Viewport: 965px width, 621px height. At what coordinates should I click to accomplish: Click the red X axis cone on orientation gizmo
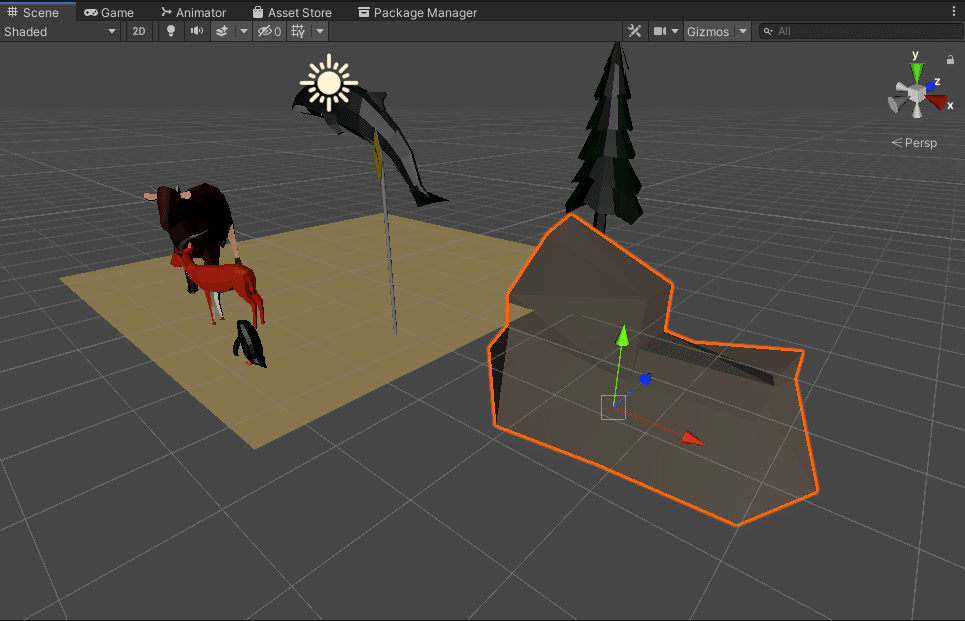click(937, 102)
